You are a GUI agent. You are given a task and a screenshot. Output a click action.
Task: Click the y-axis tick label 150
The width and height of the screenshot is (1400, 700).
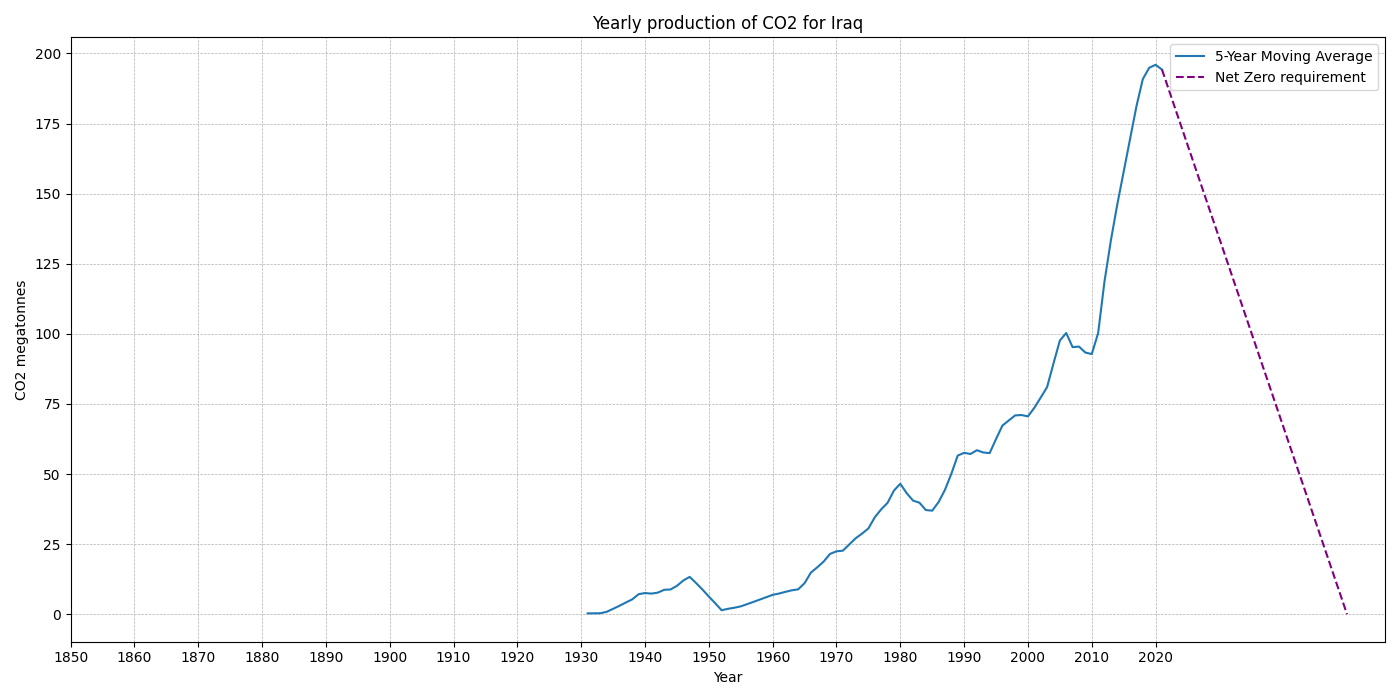[48, 194]
